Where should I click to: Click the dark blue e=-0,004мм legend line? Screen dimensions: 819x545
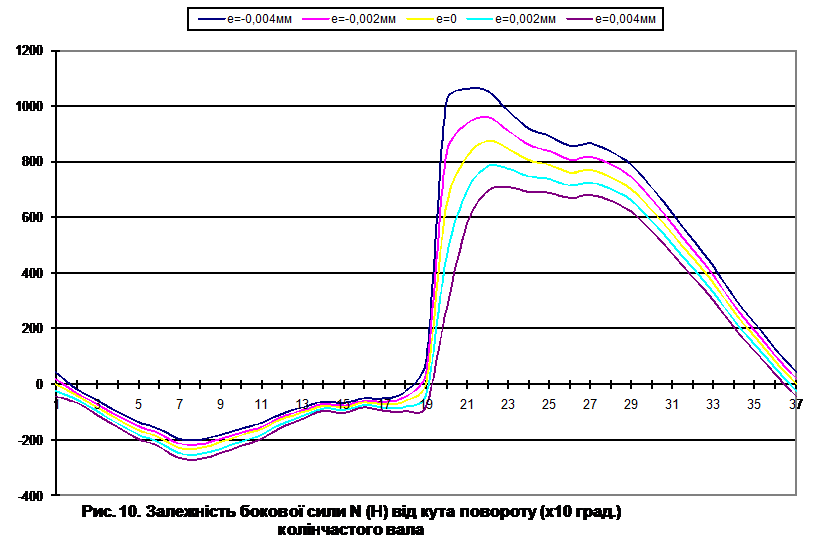click(x=210, y=18)
